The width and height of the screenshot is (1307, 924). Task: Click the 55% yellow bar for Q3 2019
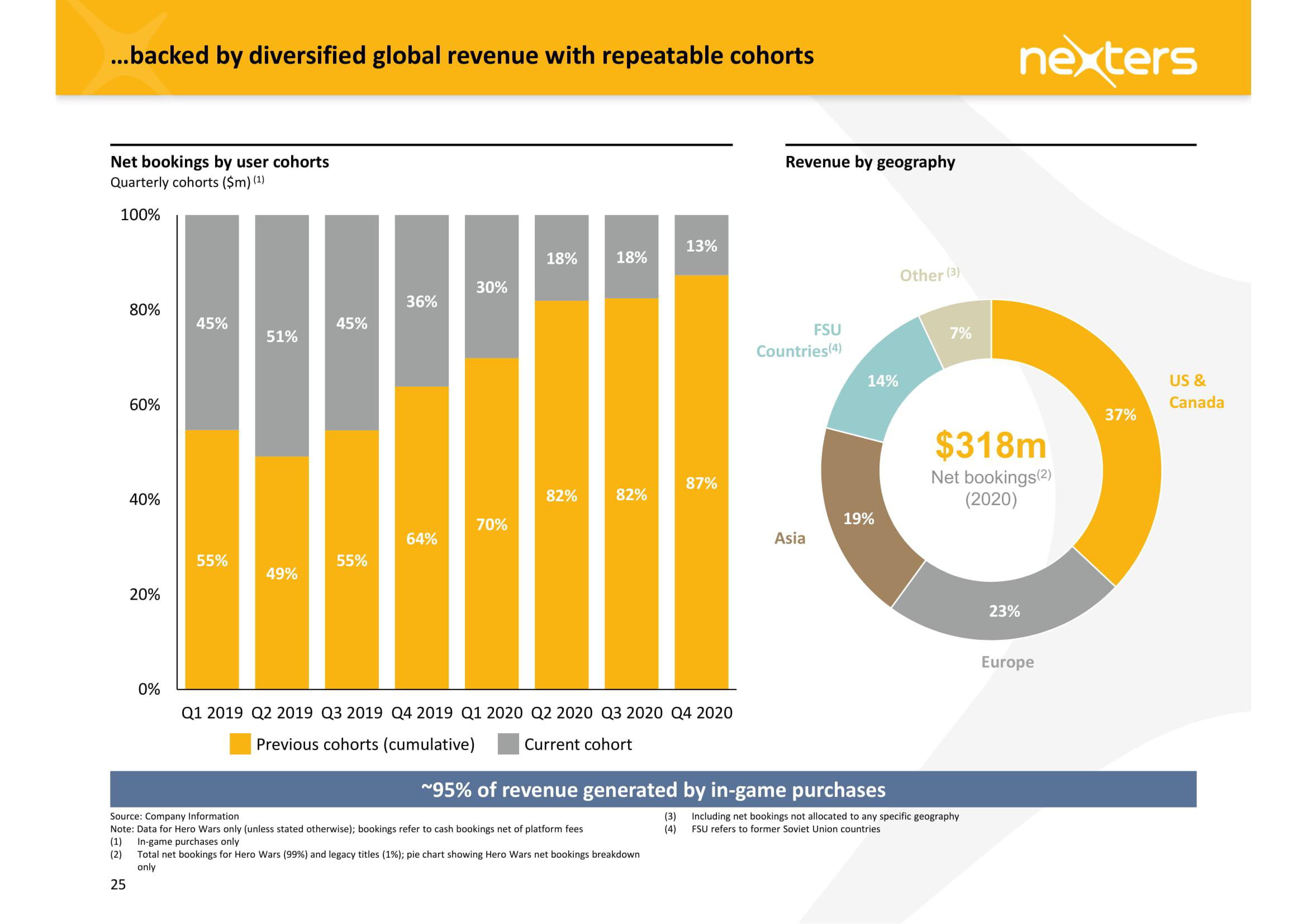352,560
